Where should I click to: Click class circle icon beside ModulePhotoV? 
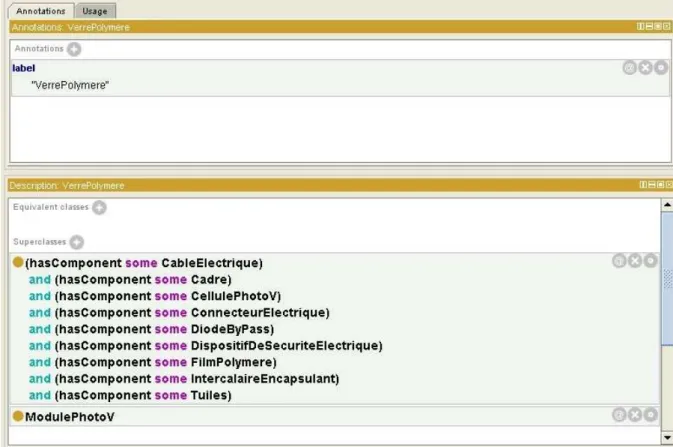click(x=18, y=416)
